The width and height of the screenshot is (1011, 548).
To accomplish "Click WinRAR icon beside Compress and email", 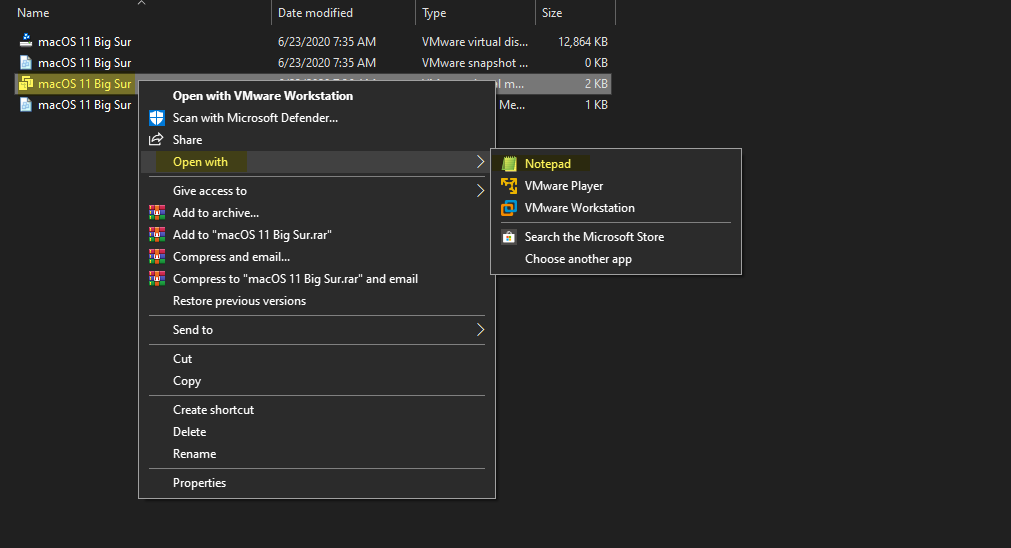I will pyautogui.click(x=157, y=257).
